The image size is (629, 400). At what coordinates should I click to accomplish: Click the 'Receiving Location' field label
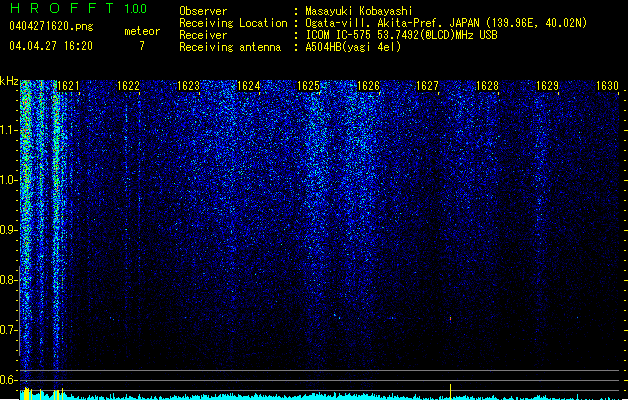(233, 23)
